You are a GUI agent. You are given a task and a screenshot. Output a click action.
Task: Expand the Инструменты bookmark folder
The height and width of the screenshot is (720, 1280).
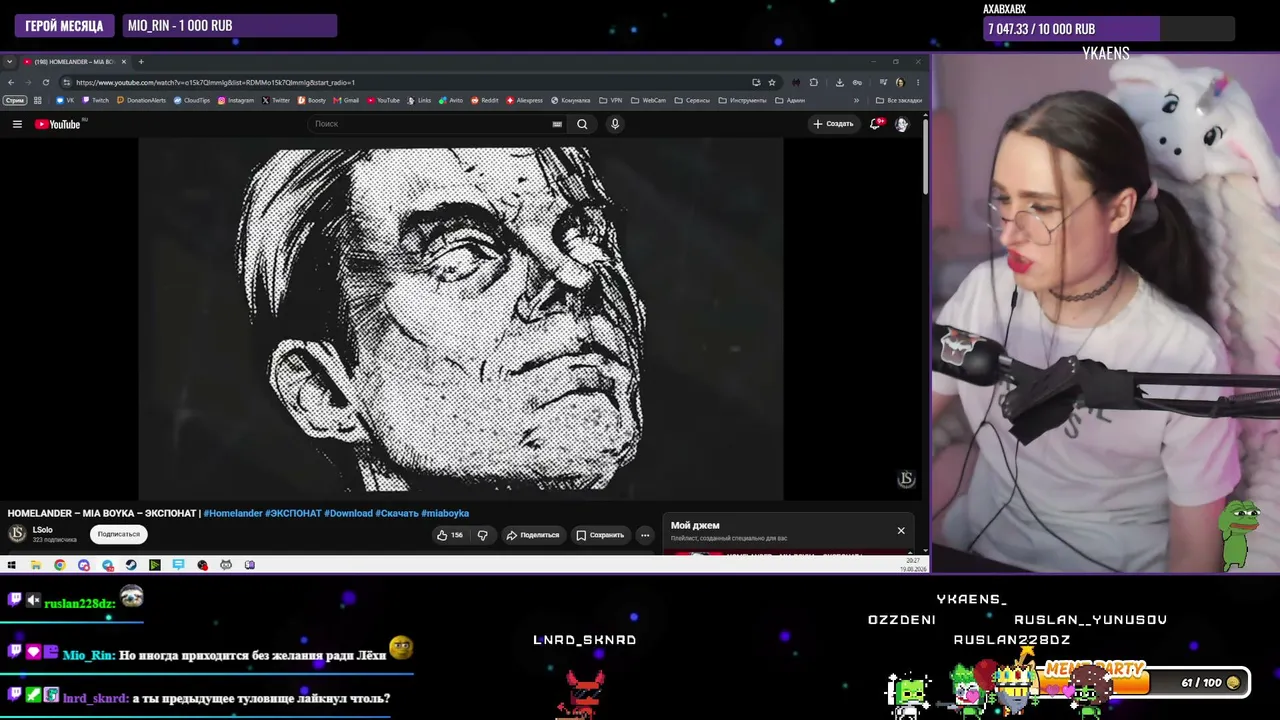[x=743, y=100]
